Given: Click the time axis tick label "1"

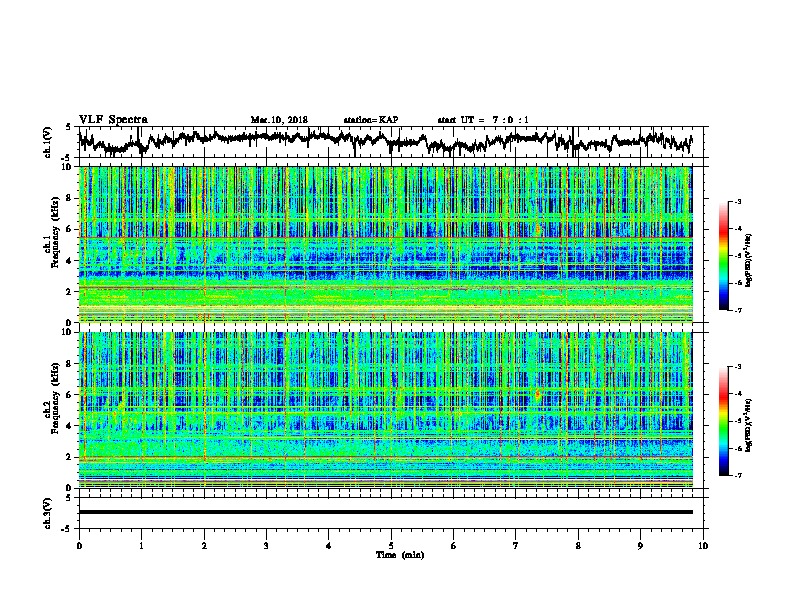Looking at the screenshot, I should (141, 546).
